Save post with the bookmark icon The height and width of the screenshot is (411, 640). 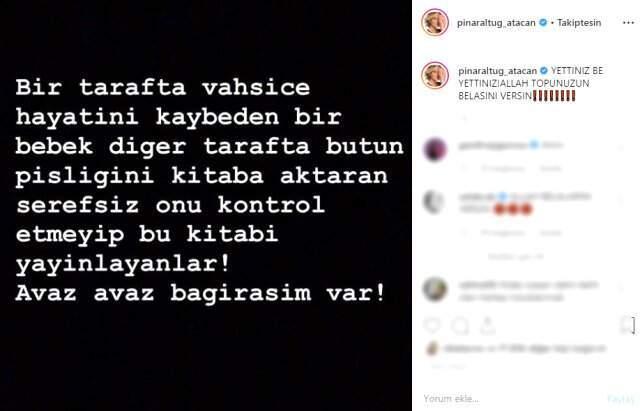pos(627,325)
